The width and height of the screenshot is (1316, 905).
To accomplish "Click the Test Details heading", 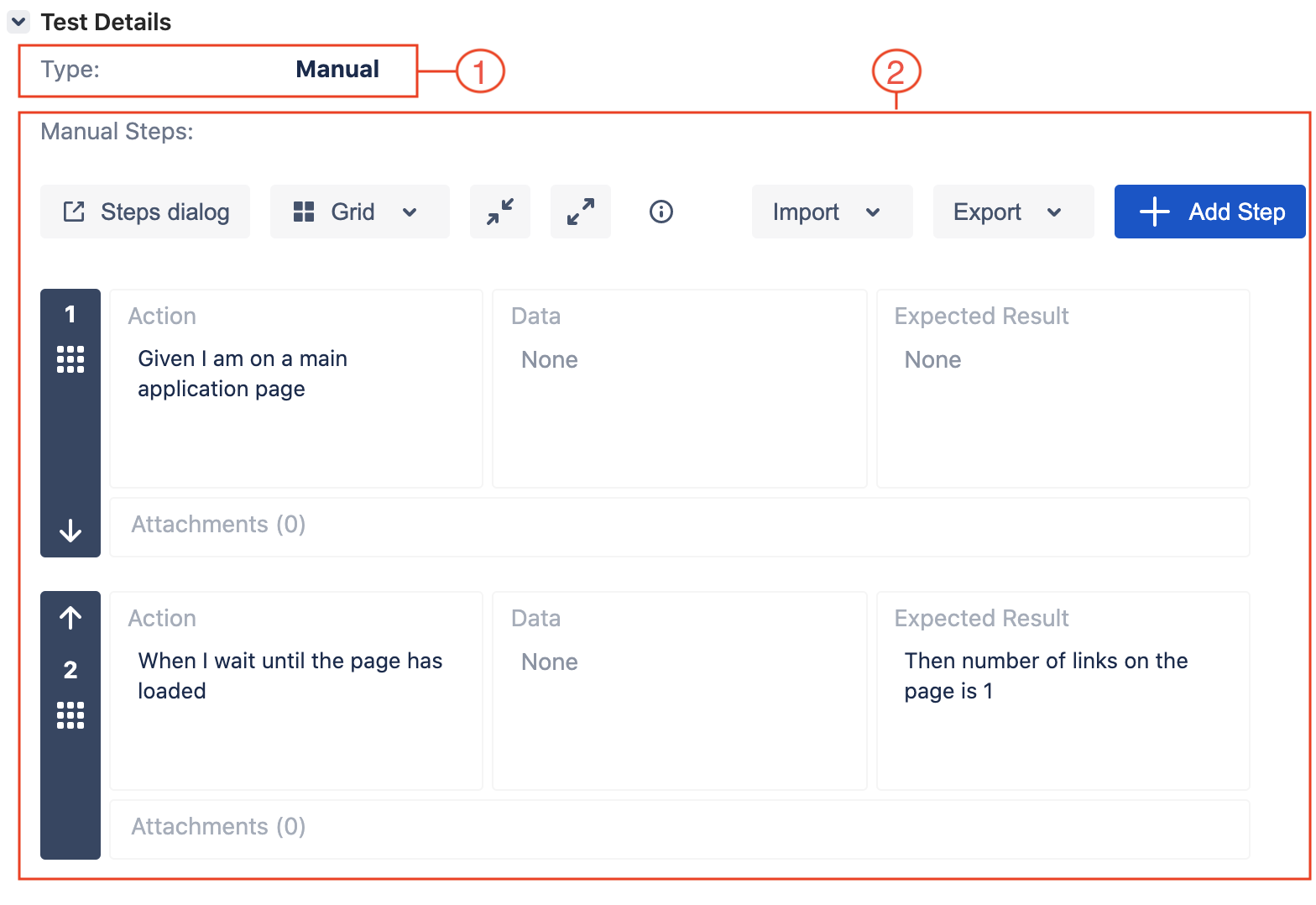I will tap(106, 22).
